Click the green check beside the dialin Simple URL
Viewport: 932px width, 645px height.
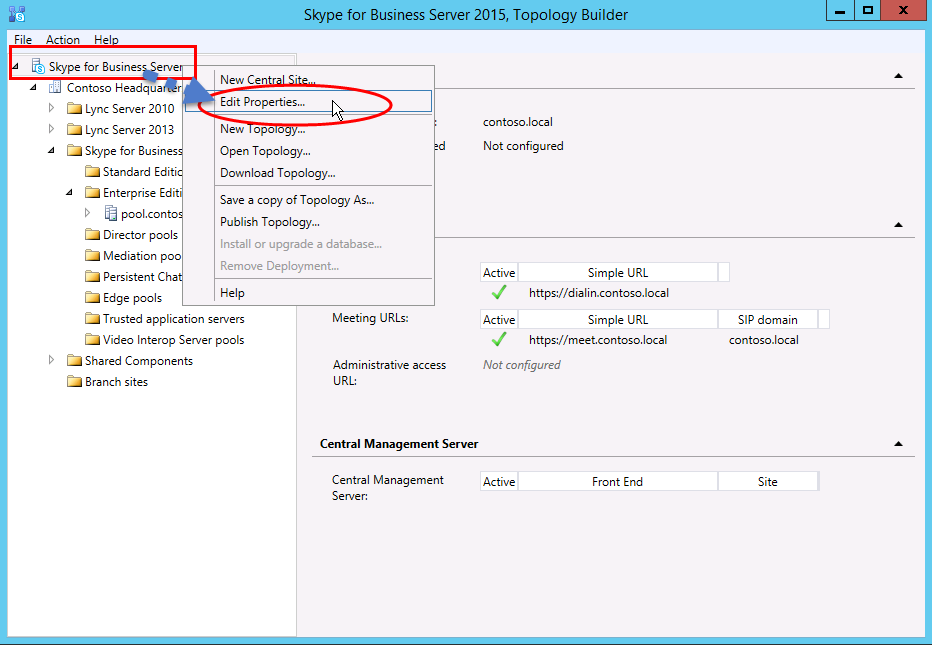coord(497,292)
